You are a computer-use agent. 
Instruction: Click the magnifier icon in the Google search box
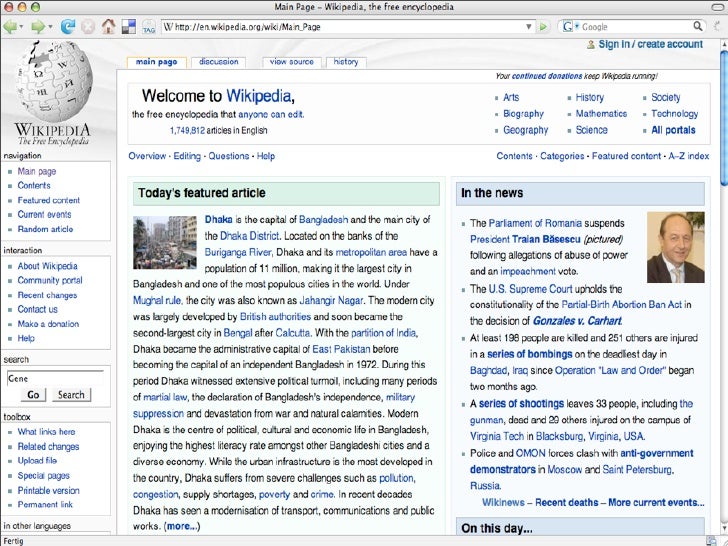(x=697, y=26)
